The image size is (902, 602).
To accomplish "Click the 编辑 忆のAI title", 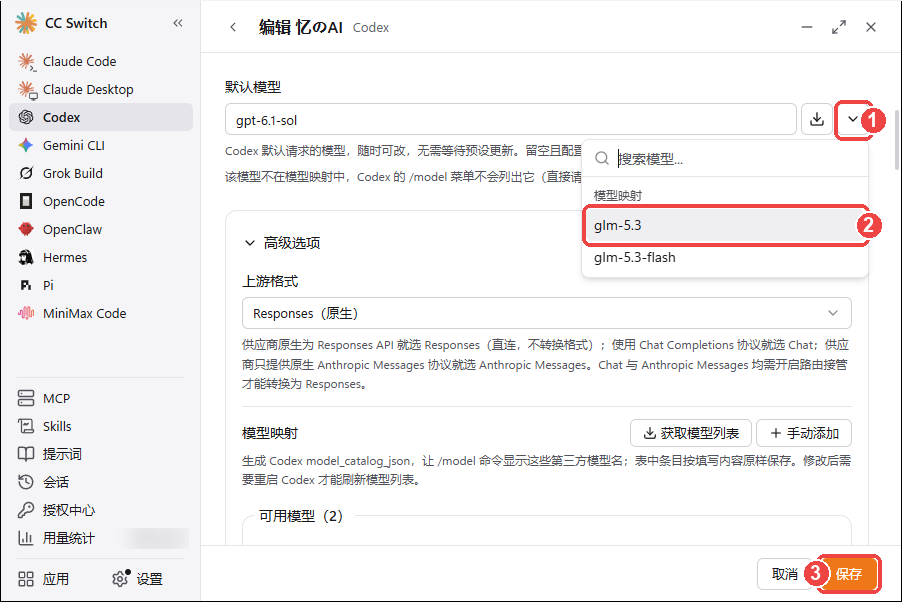I will [x=300, y=27].
